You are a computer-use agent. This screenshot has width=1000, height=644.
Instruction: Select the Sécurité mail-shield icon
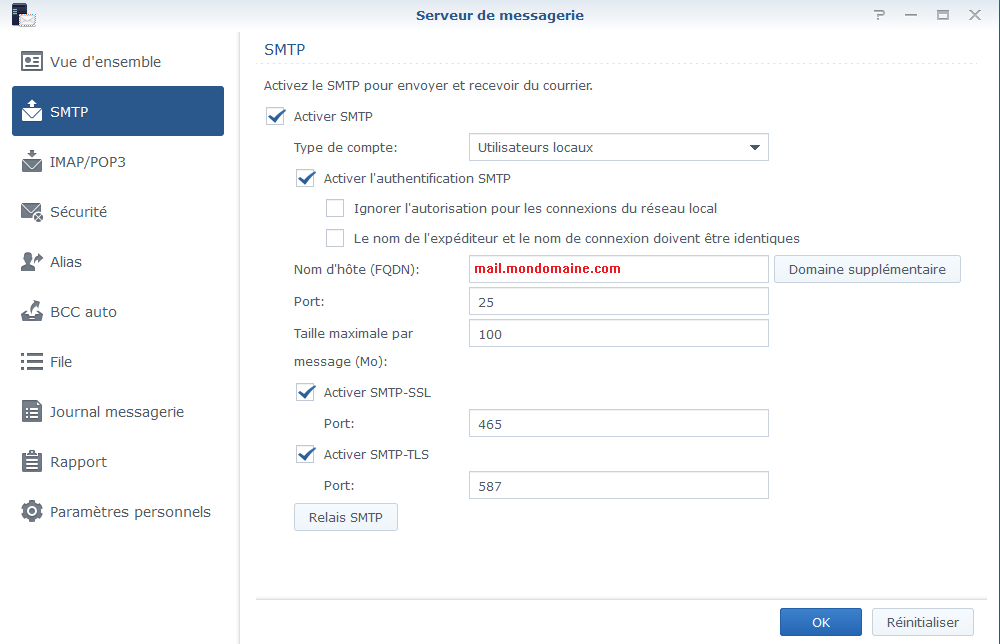32,212
